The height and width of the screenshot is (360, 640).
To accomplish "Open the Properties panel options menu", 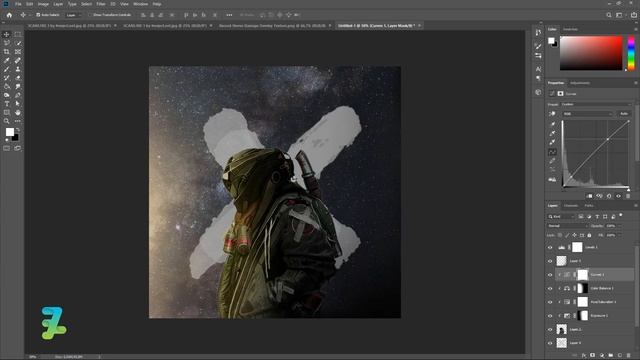I will (636, 83).
